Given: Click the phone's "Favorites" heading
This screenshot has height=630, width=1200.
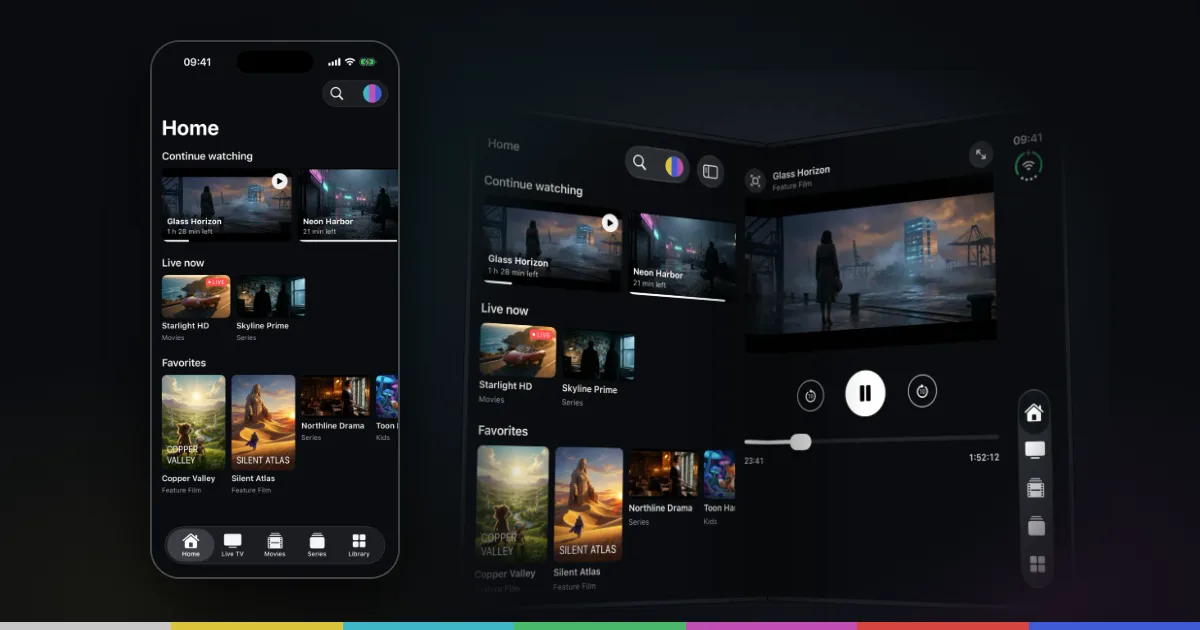Looking at the screenshot, I should pyautogui.click(x=184, y=363).
